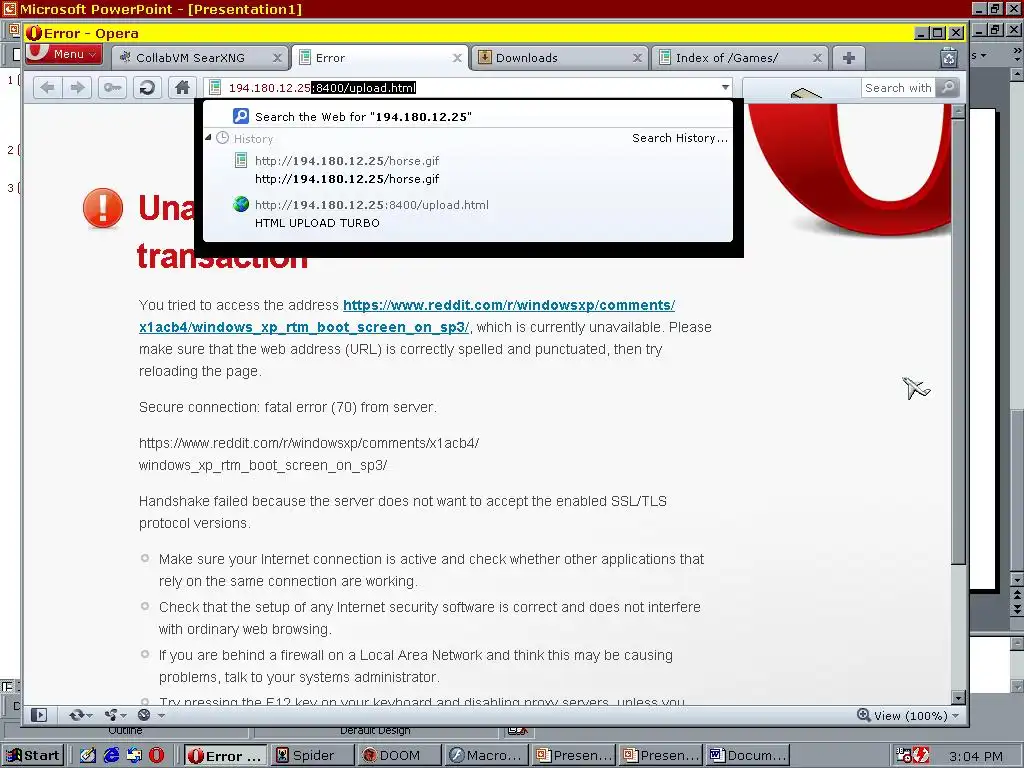This screenshot has height=768, width=1024.
Task: Open the reddit windowsxp link in error page
Action: [407, 316]
